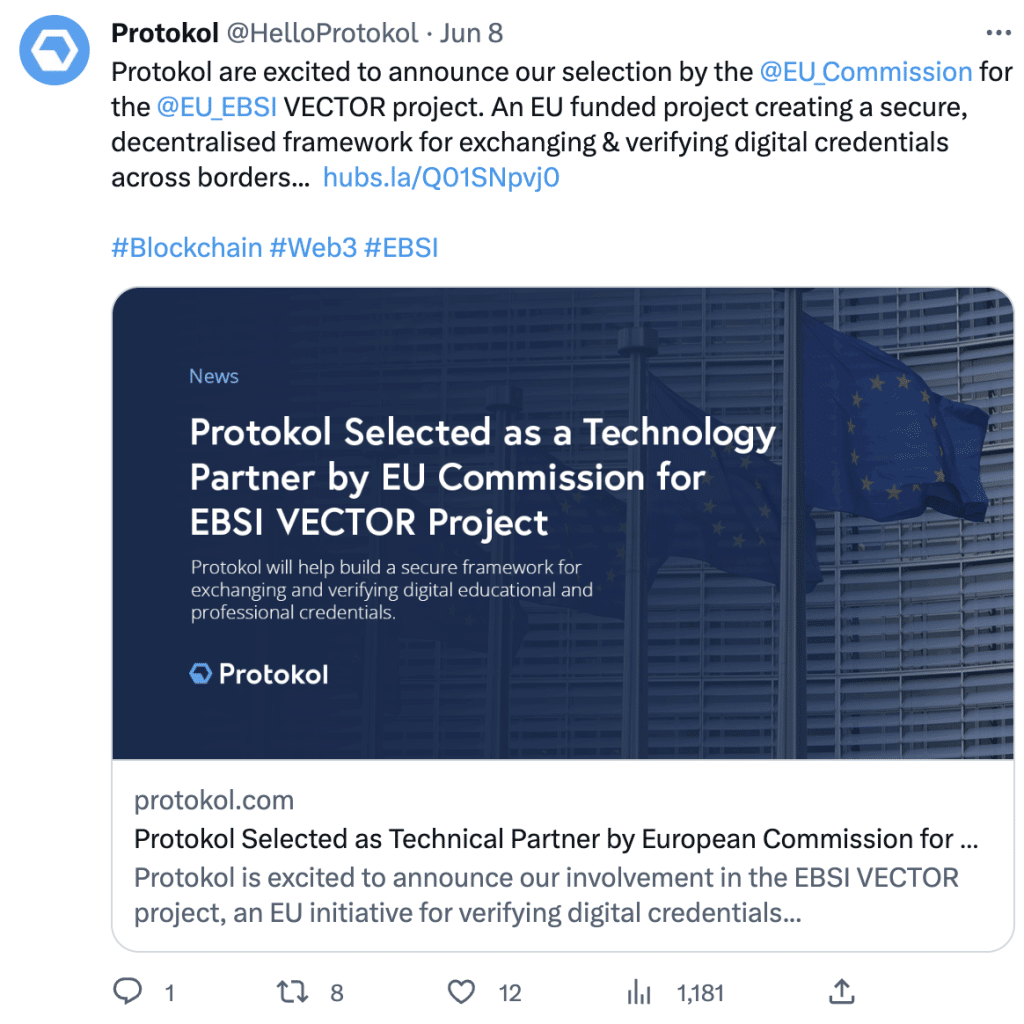Image resolution: width=1024 pixels, height=1024 pixels.
Task: Share the tweet via share icon
Action: pyautogui.click(x=841, y=991)
